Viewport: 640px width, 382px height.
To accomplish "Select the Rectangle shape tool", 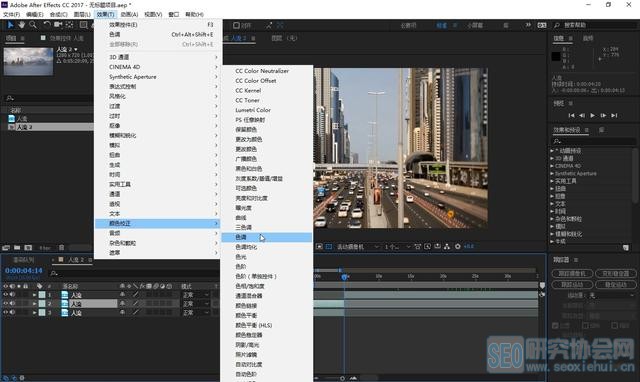I will point(84,25).
